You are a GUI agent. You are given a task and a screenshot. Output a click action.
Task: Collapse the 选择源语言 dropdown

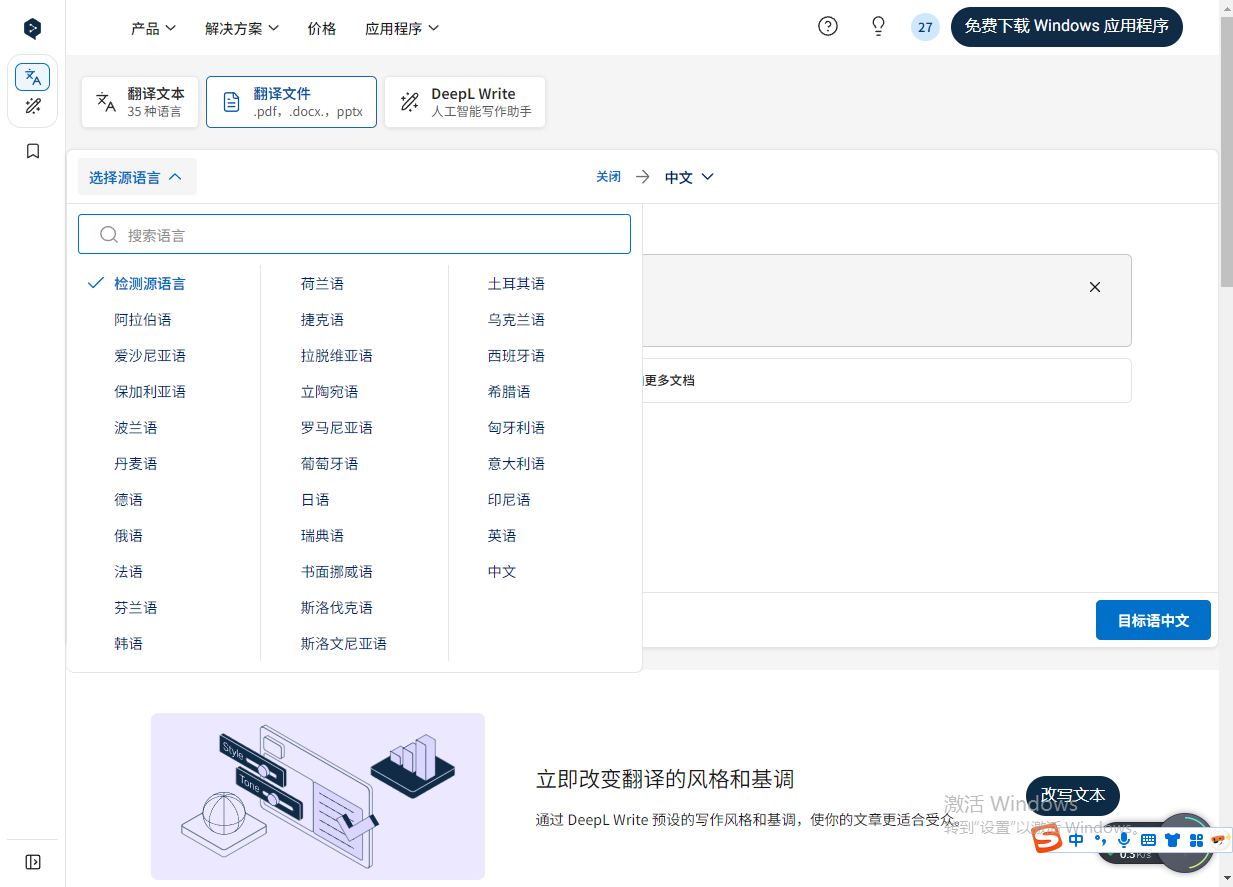coord(137,177)
